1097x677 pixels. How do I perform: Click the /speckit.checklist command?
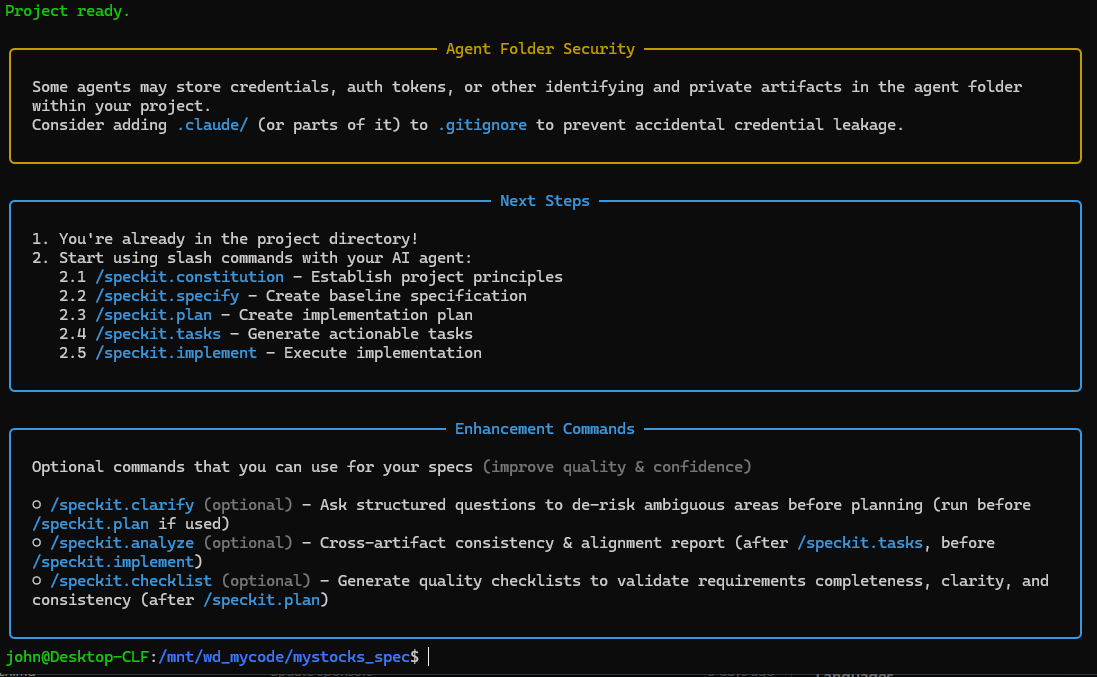131,581
